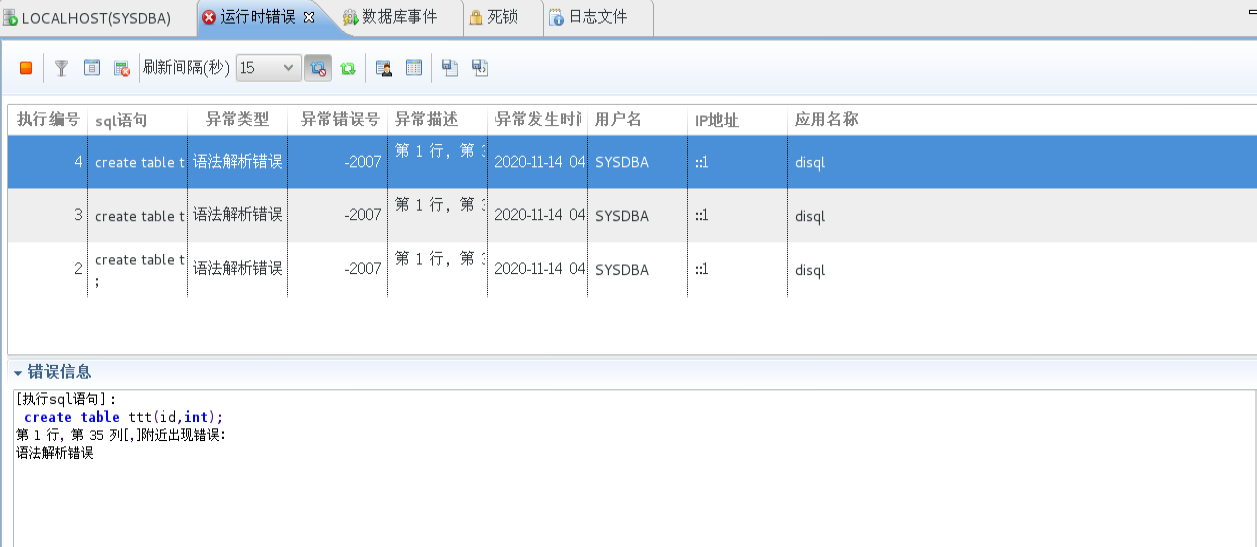Select the row with 执行编号 2
This screenshot has width=1257, height=547.
[632, 270]
